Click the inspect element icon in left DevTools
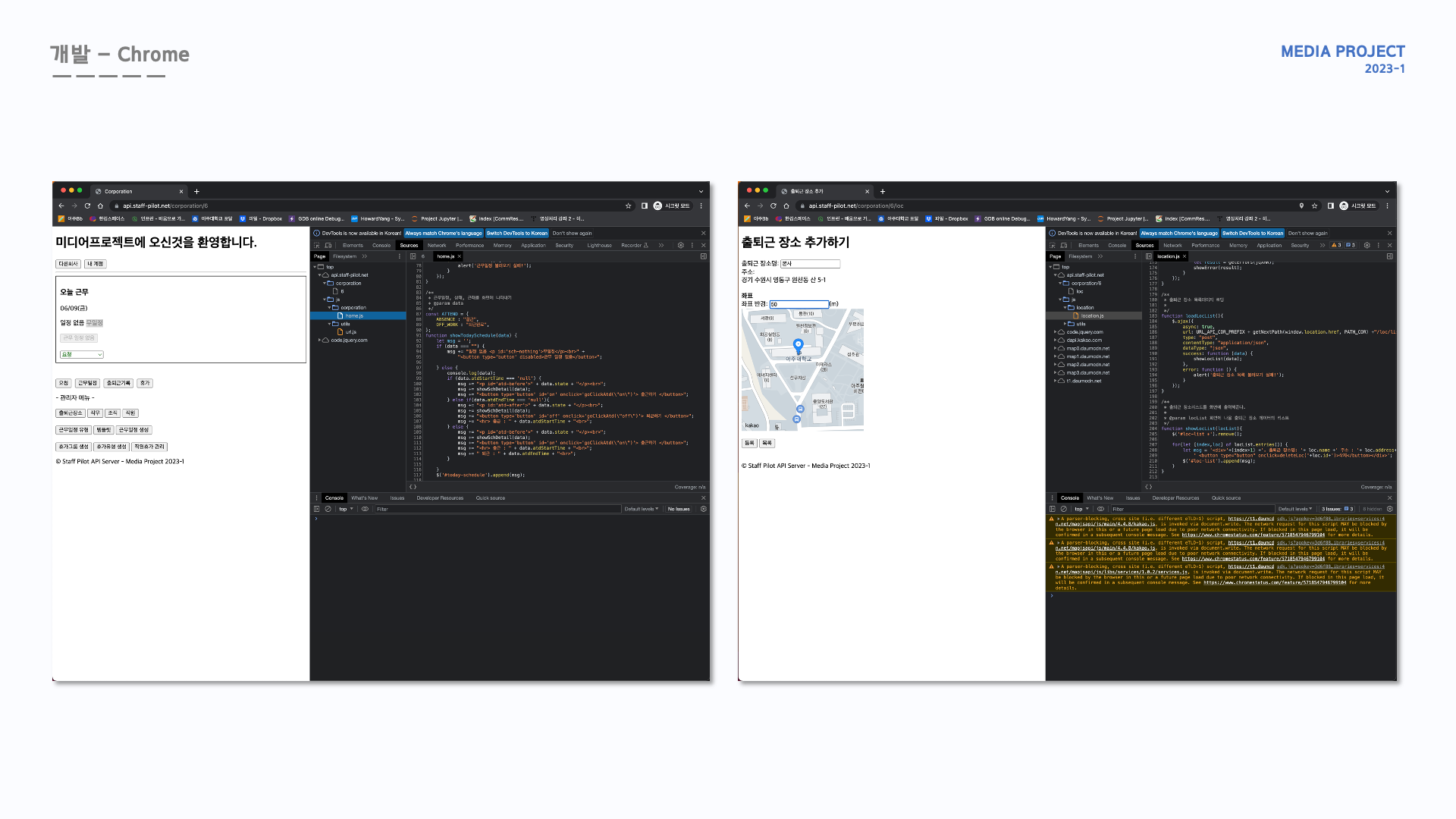 click(316, 245)
